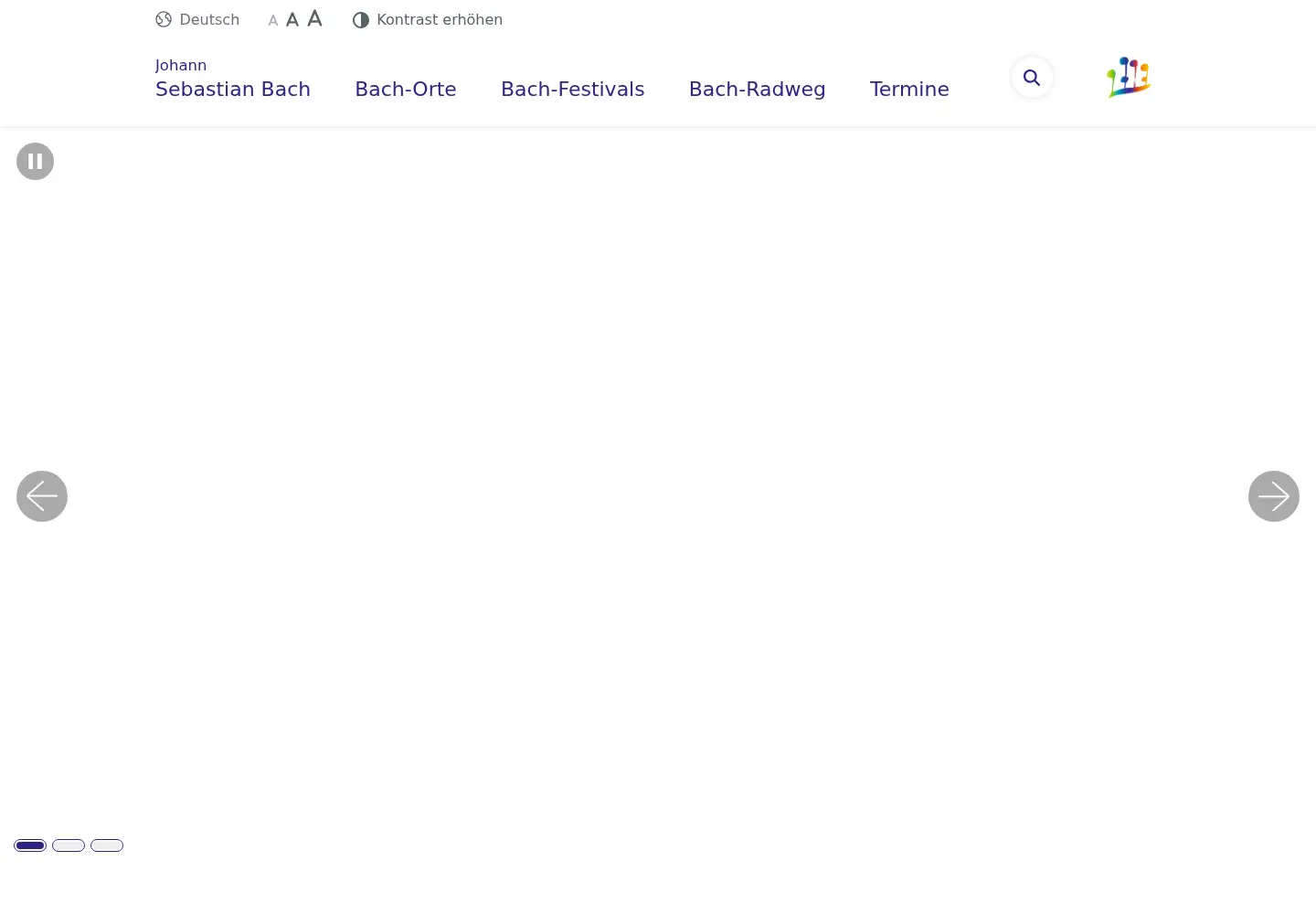Open the Johann Sebastian Bach menu

tap(233, 79)
